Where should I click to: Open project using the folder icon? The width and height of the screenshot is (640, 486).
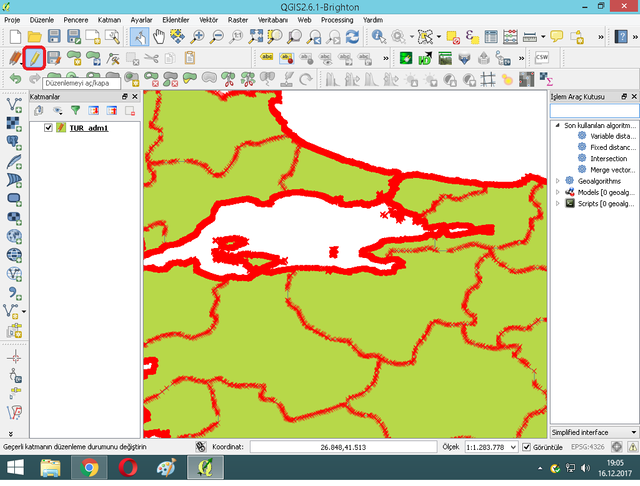(x=34, y=37)
